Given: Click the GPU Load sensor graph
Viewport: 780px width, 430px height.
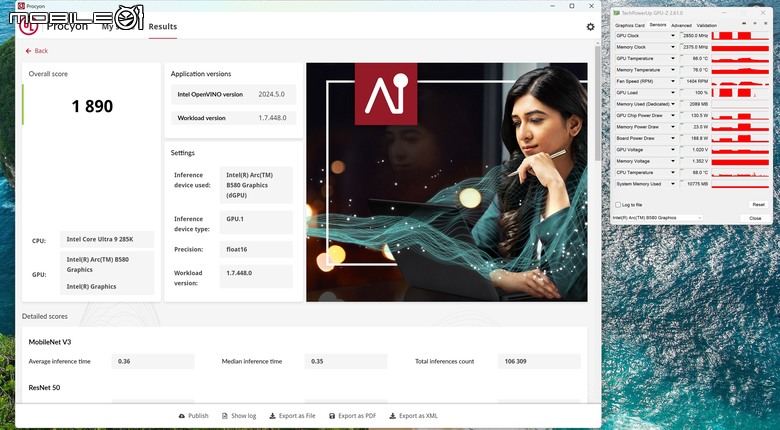Looking at the screenshot, I should pyautogui.click(x=740, y=93).
